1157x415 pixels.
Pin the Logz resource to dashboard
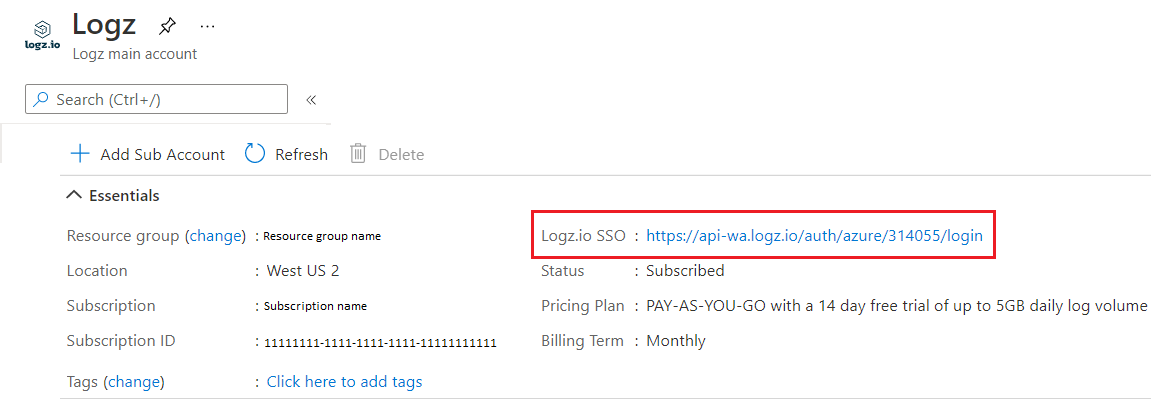[167, 27]
